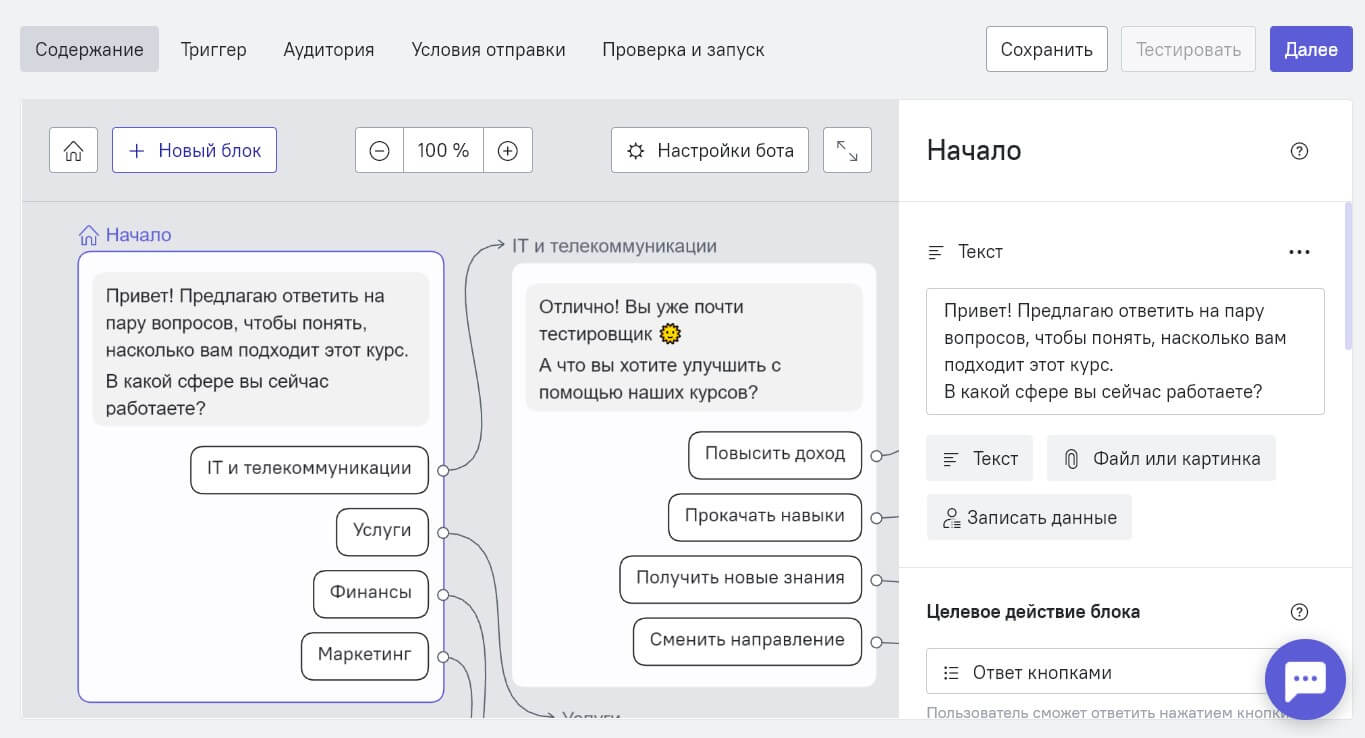Screen dimensions: 1365x738
Task: Switch to the Аудитория tab
Action: click(329, 49)
